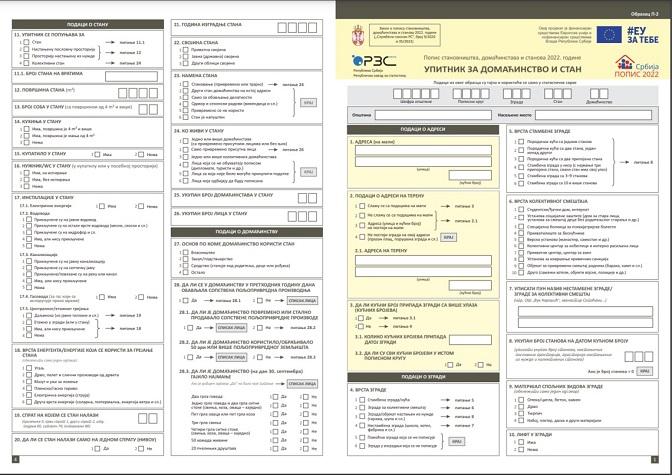Click the РЗС statistics office logo
Screen dimensions: 672x475
(370, 63)
